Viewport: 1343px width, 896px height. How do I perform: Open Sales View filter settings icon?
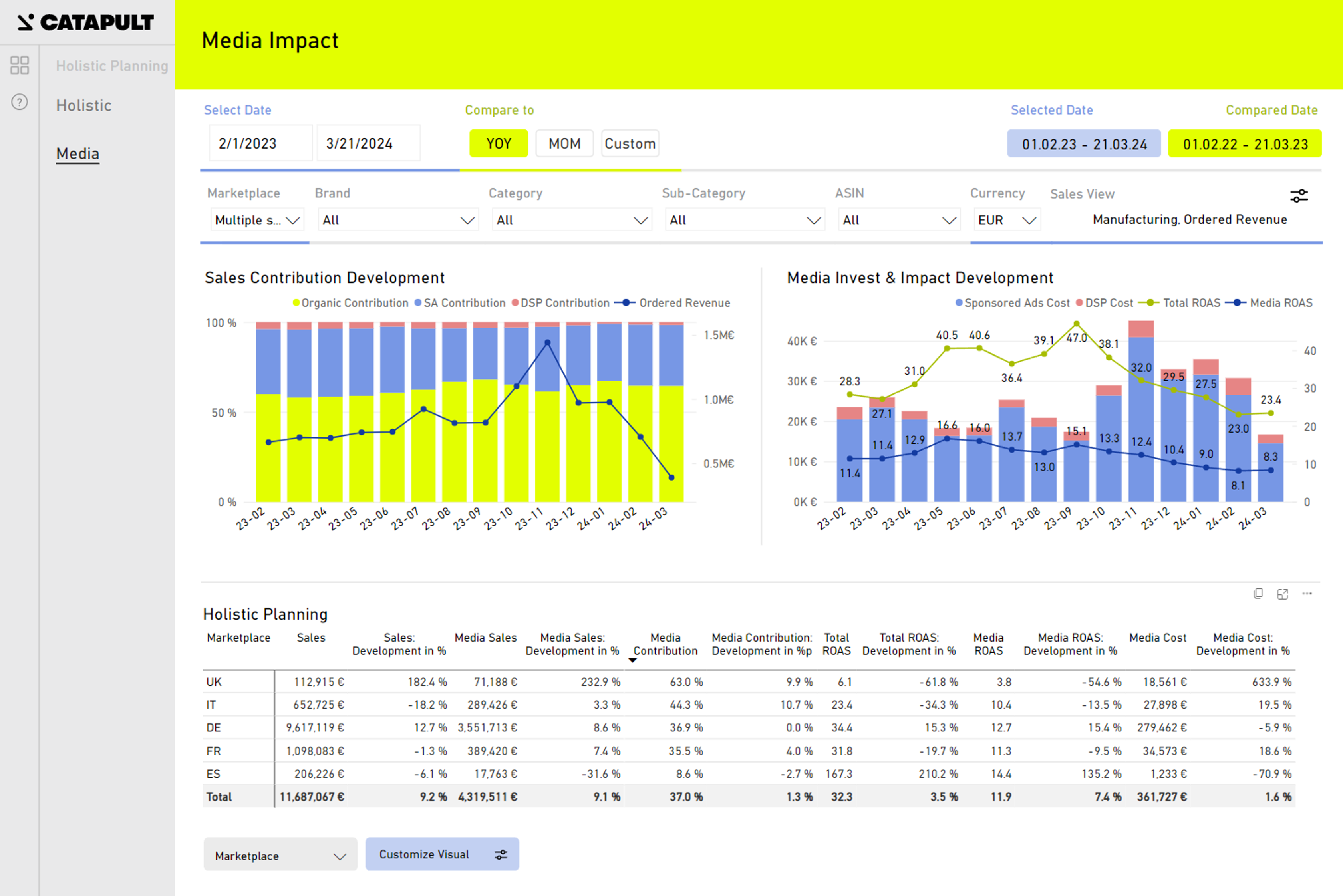point(1299,196)
